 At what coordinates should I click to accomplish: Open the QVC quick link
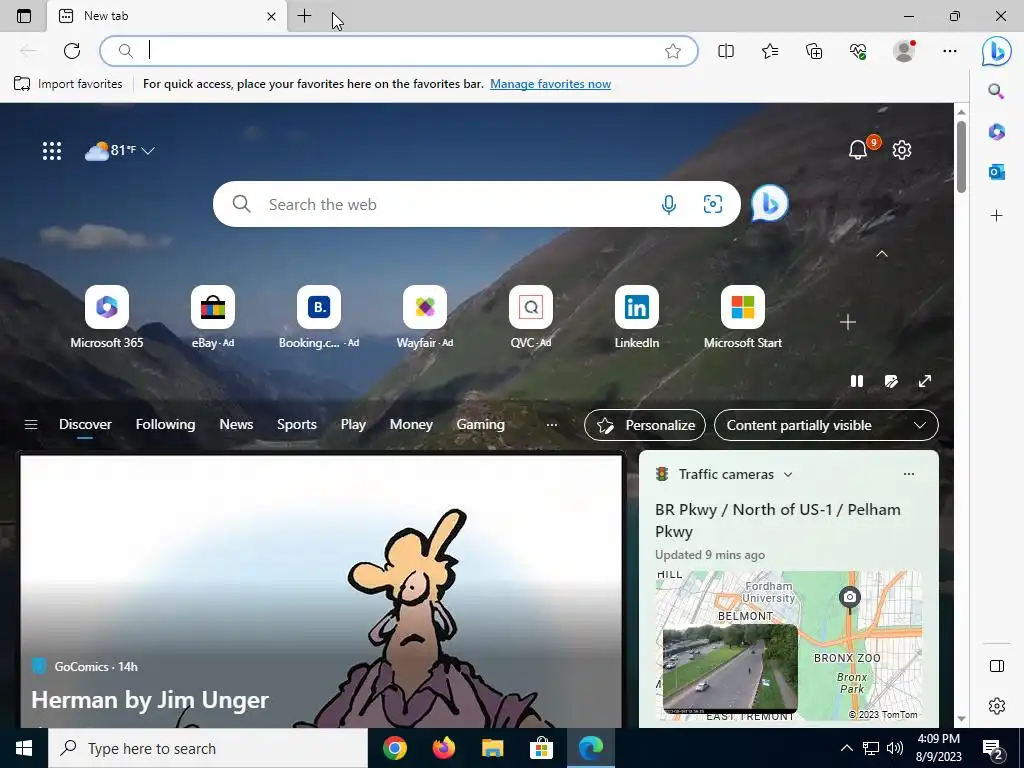530,317
